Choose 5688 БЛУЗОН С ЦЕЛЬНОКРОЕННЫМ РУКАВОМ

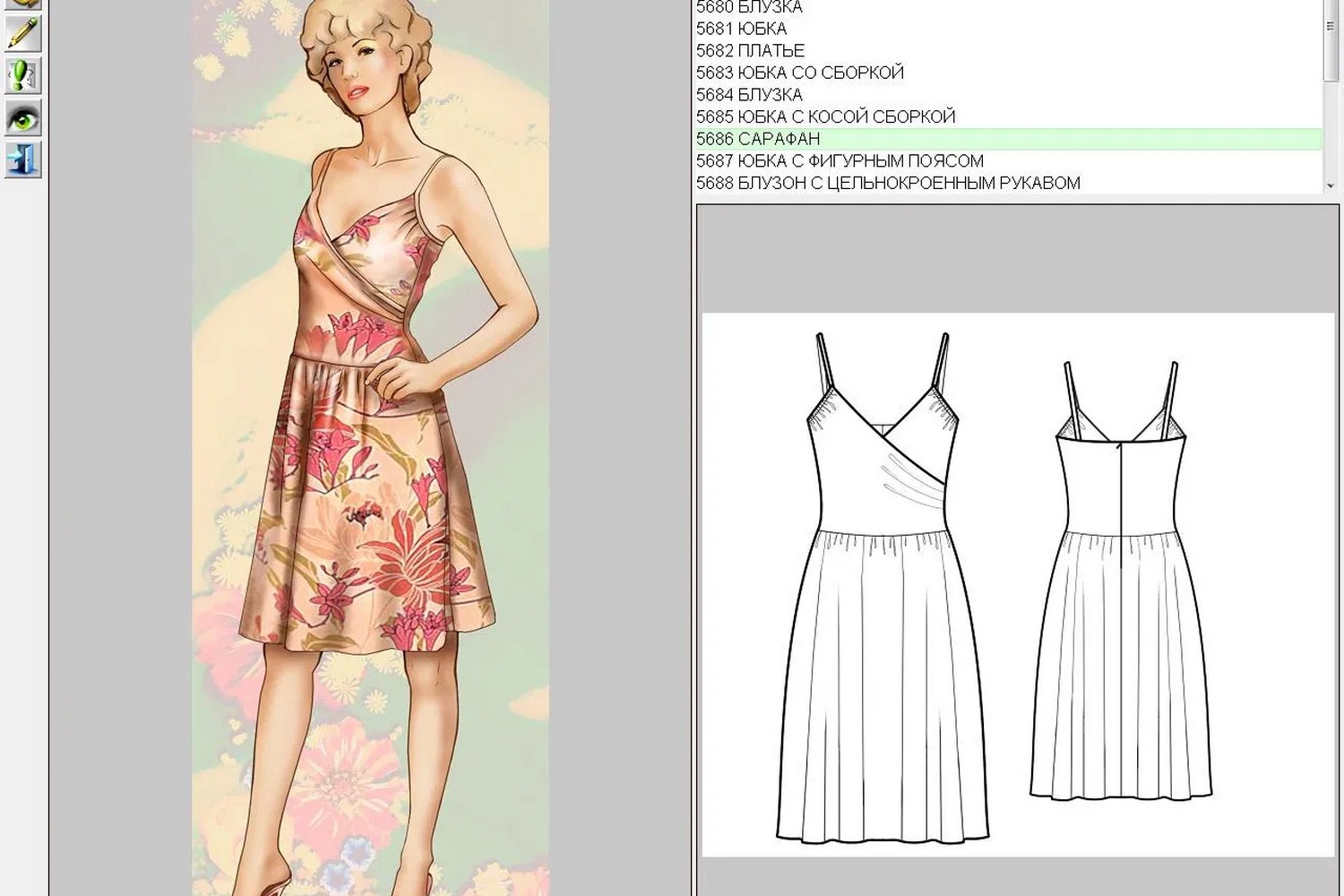pyautogui.click(x=888, y=183)
